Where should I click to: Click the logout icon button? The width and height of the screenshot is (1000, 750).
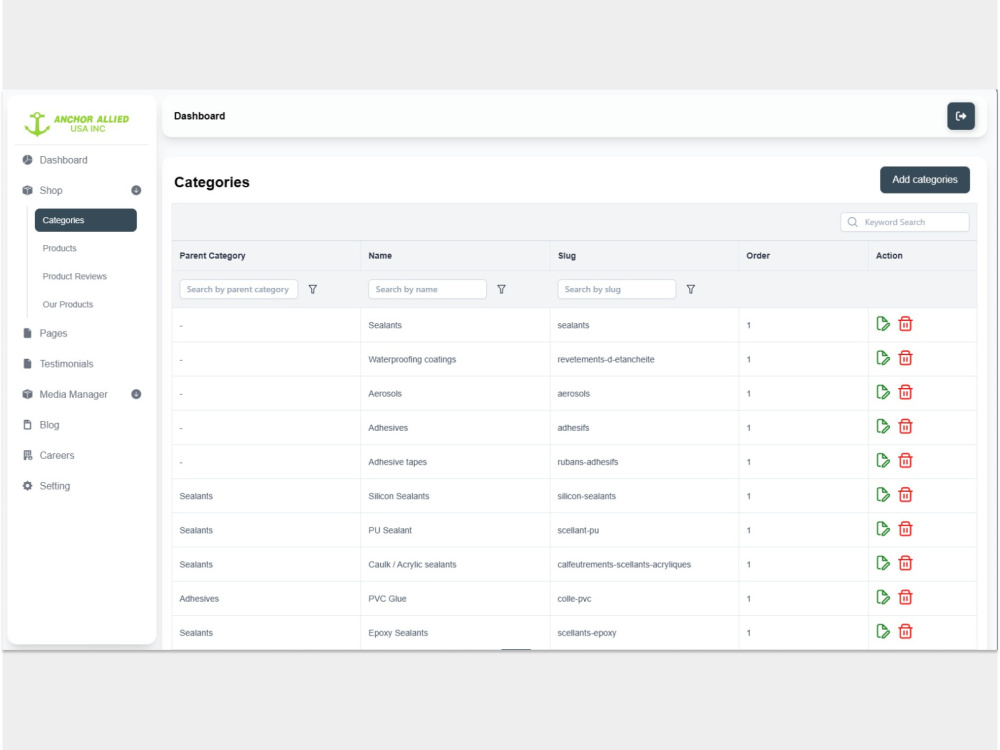point(960,116)
